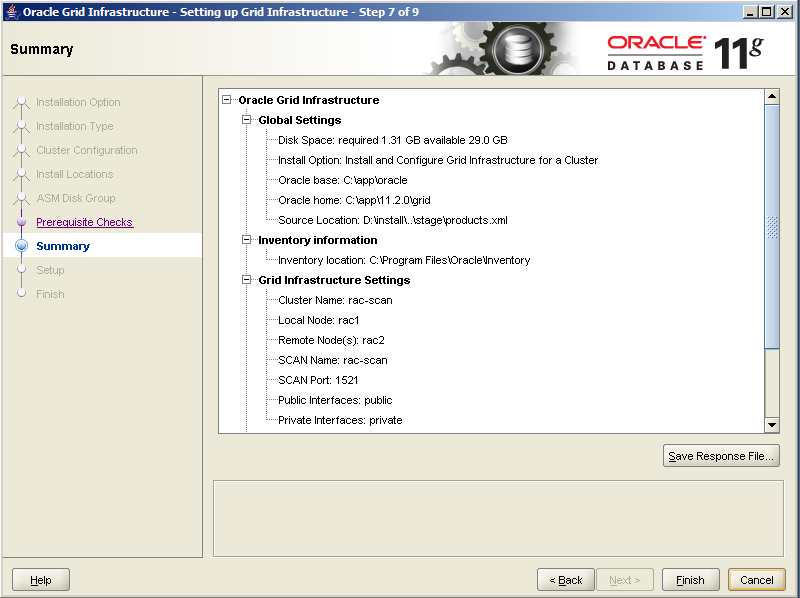This screenshot has width=800, height=598.
Task: Click the Install Locations step
Action: (74, 174)
